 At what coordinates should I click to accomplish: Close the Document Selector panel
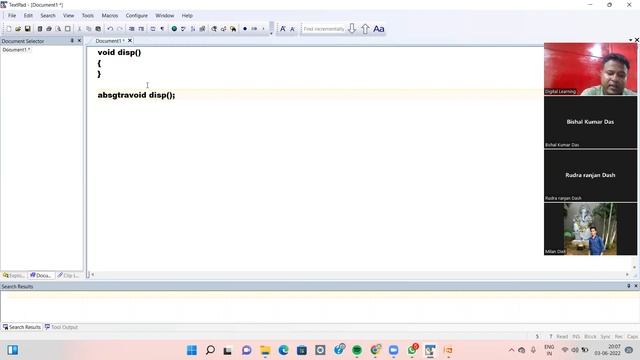click(x=79, y=41)
